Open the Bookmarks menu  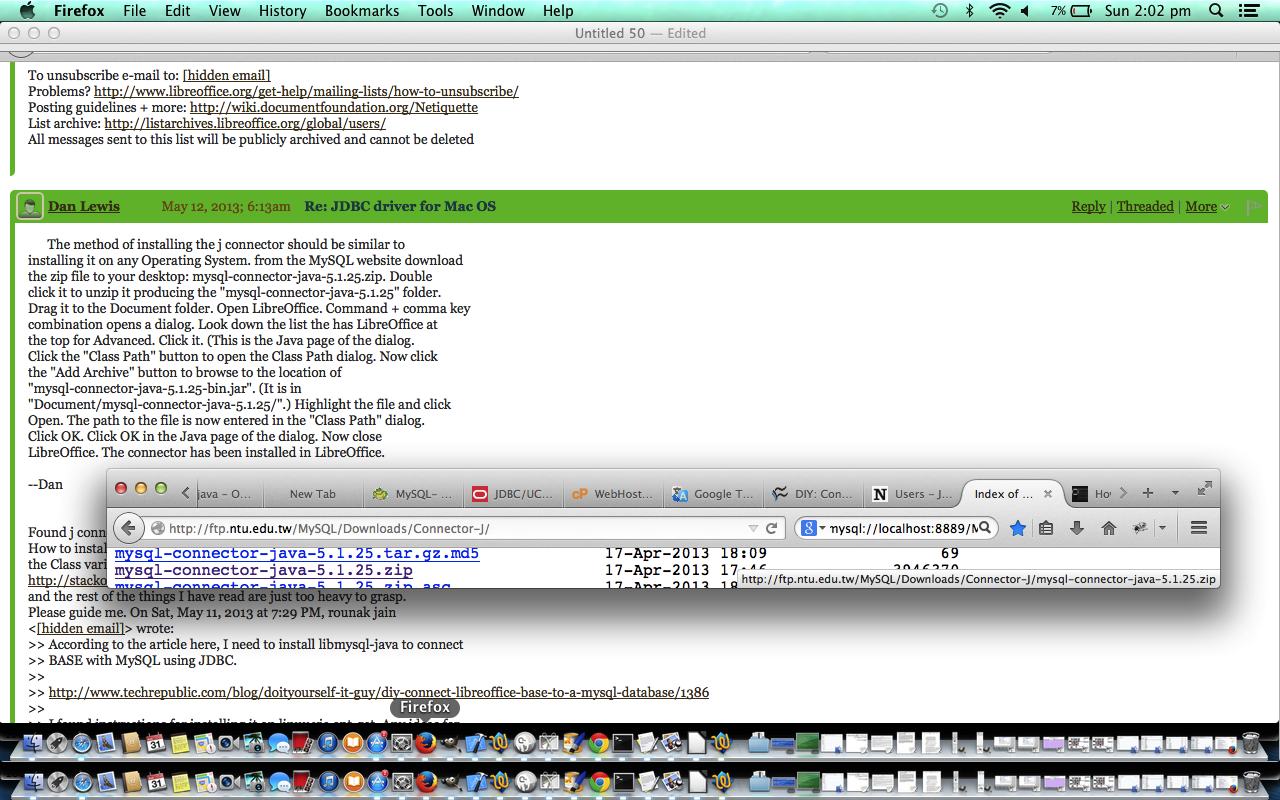coord(360,11)
